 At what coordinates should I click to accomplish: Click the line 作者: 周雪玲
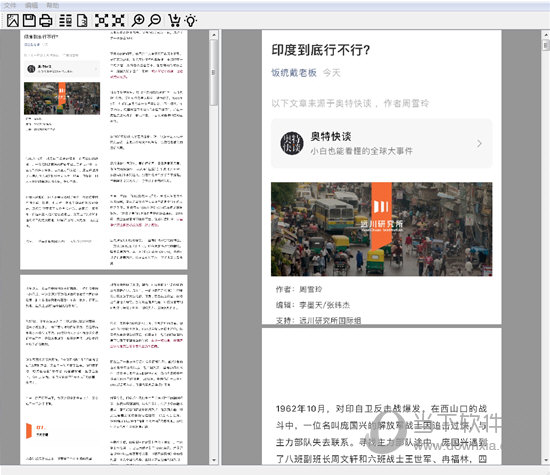point(299,289)
